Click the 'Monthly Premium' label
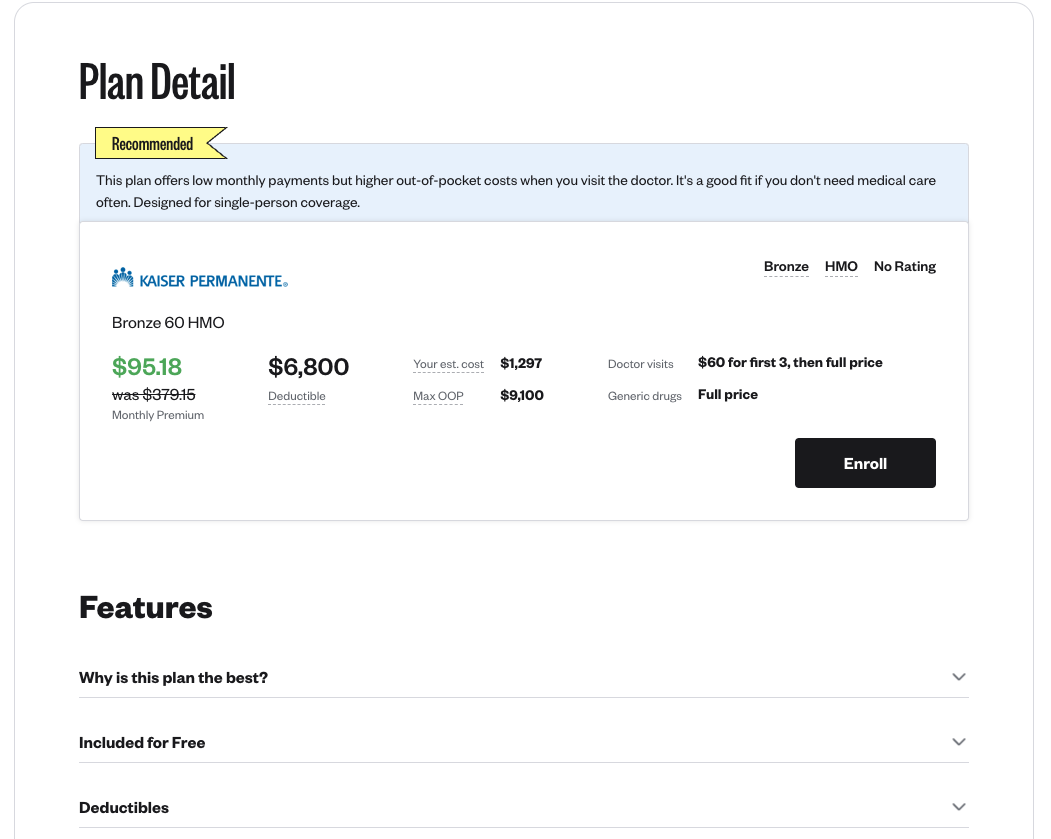The height and width of the screenshot is (839, 1051). (158, 415)
